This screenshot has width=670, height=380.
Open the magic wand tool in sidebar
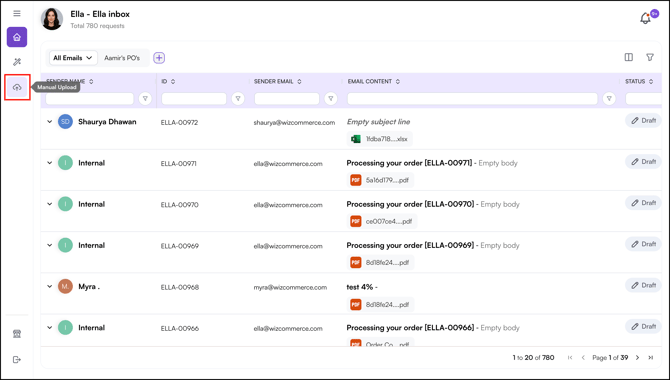click(17, 62)
